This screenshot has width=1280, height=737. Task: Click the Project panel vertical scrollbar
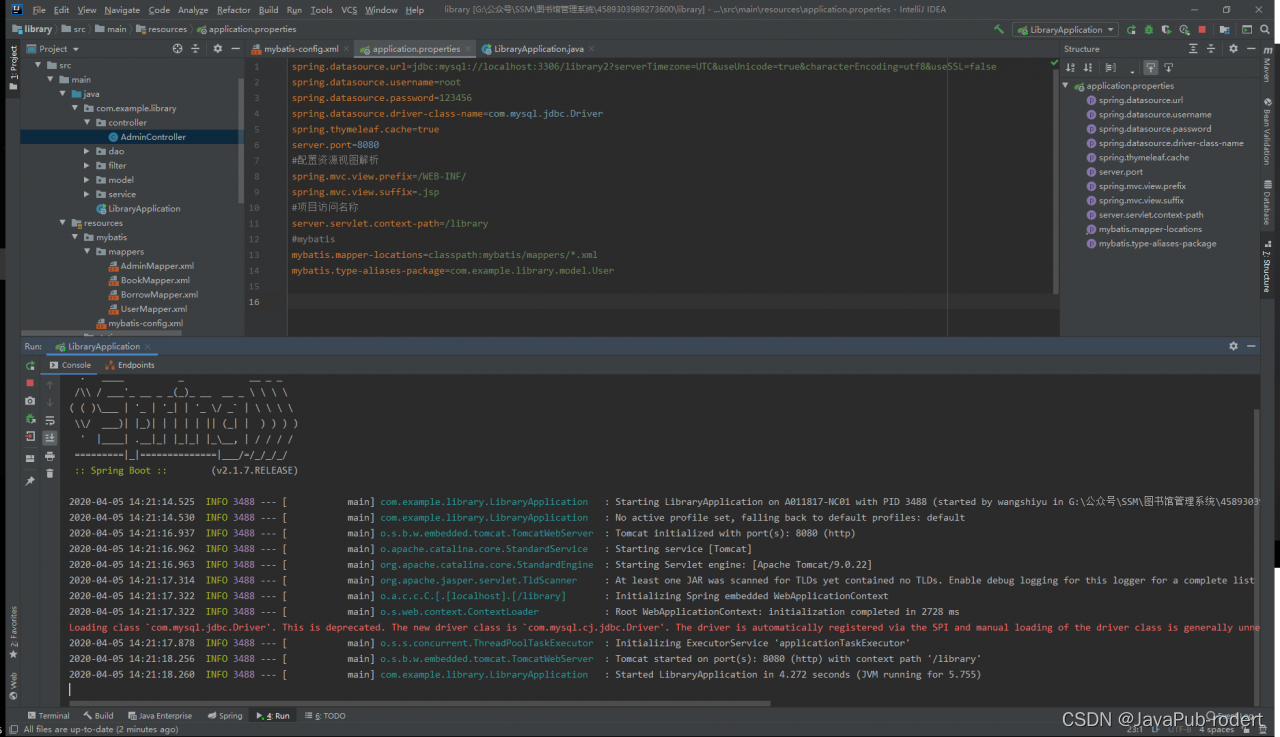coord(241,140)
